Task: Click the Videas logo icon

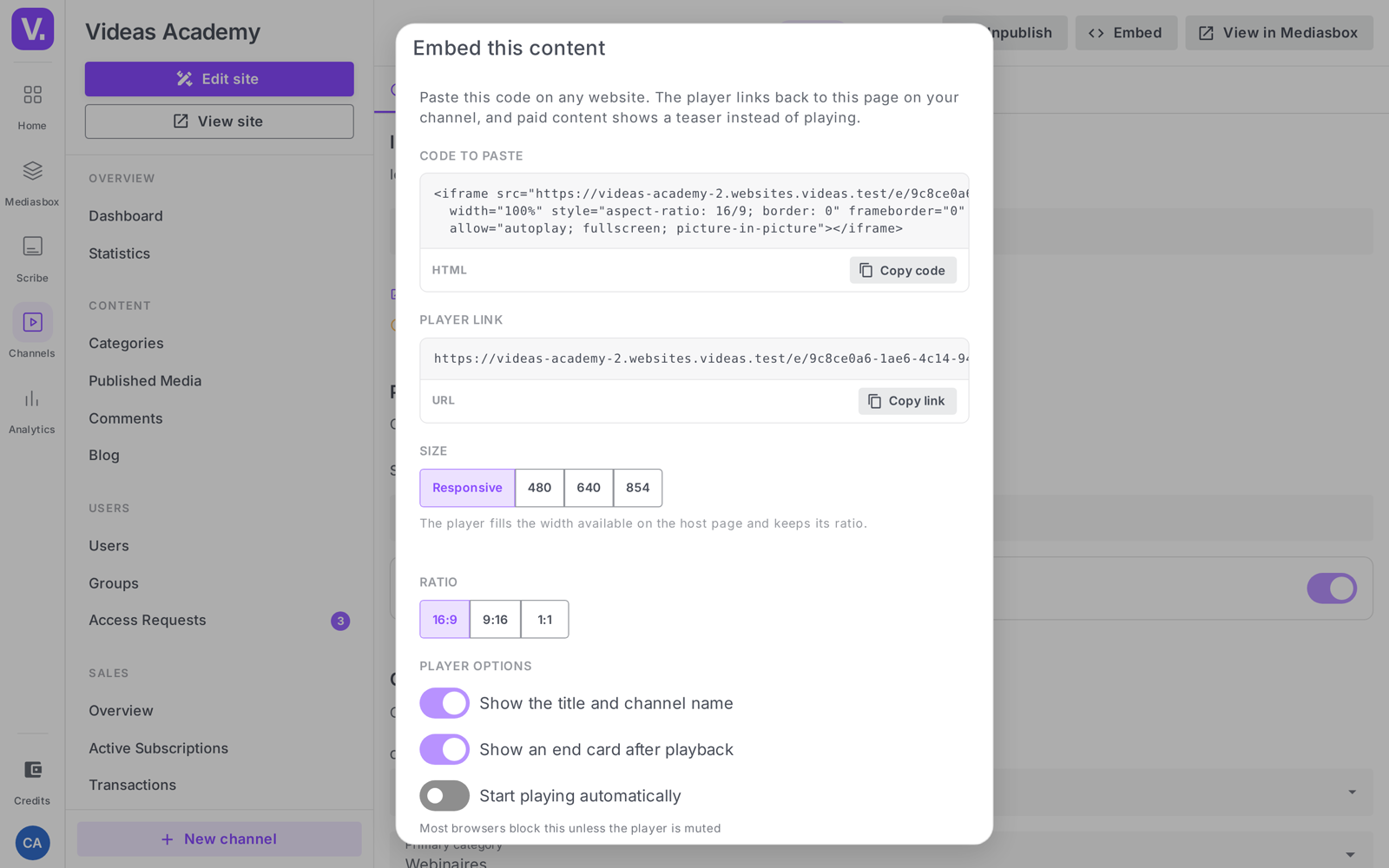Action: pyautogui.click(x=32, y=29)
